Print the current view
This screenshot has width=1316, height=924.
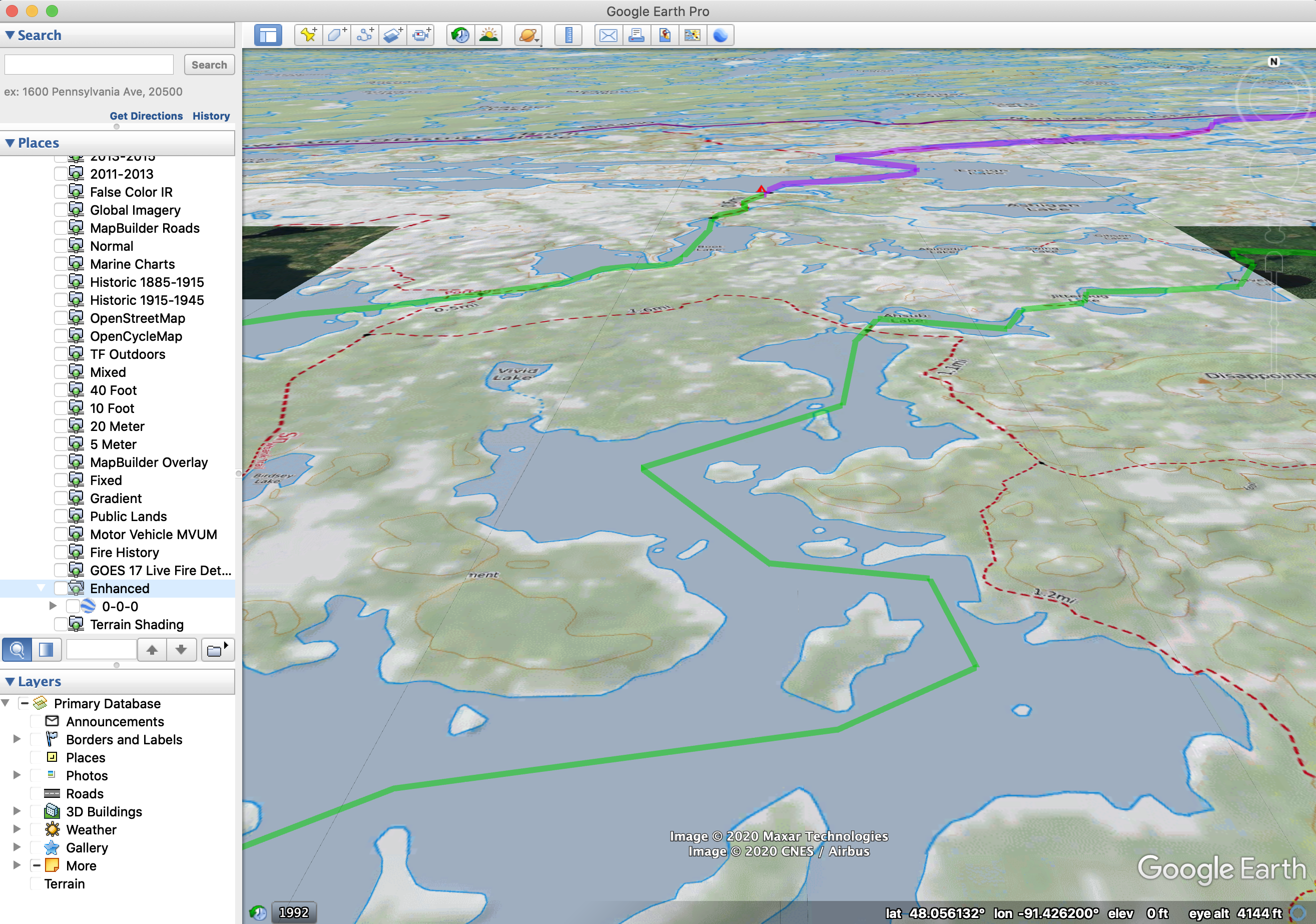pos(636,36)
